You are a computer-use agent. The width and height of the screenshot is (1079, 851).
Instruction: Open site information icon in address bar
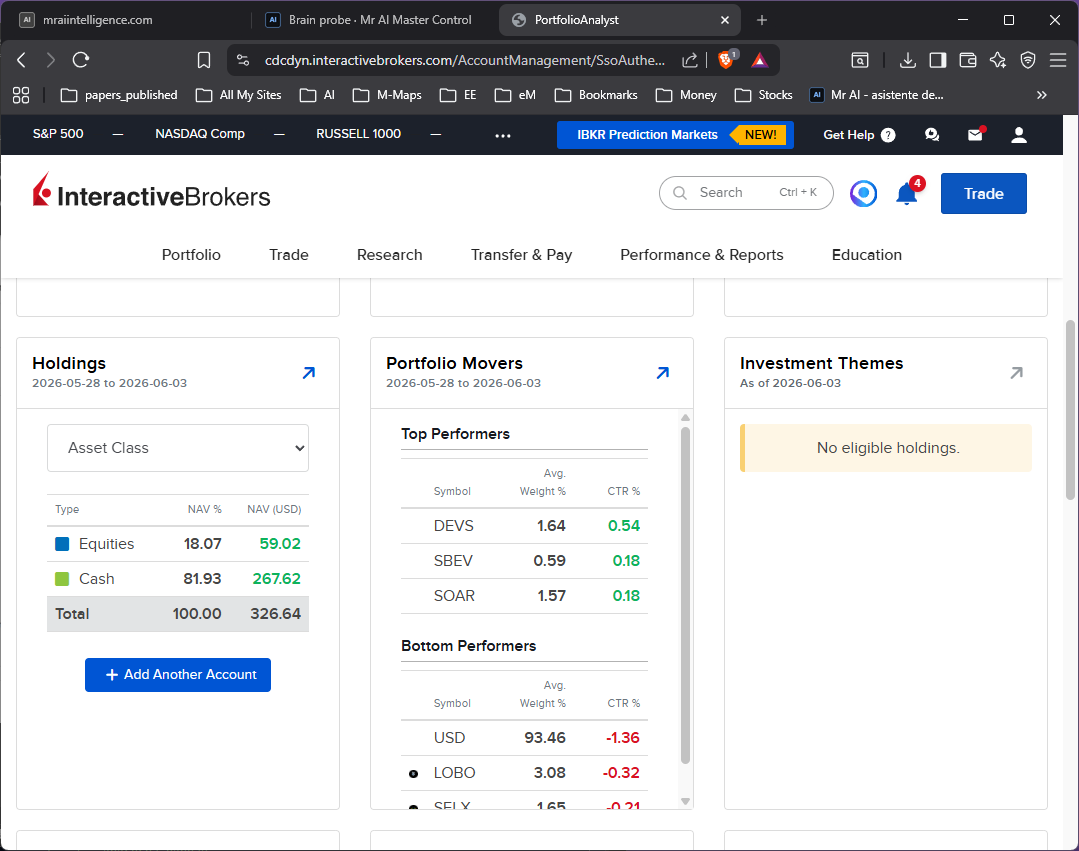pyautogui.click(x=243, y=60)
